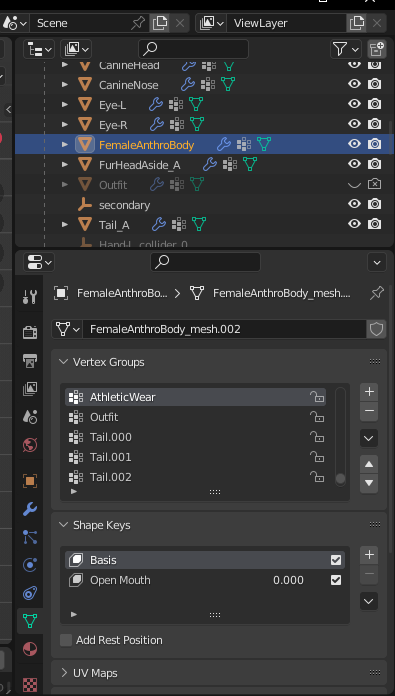Screen dimensions: 395x696
Task: Hide FemaleAnthroBody in viewport
Action: click(354, 144)
